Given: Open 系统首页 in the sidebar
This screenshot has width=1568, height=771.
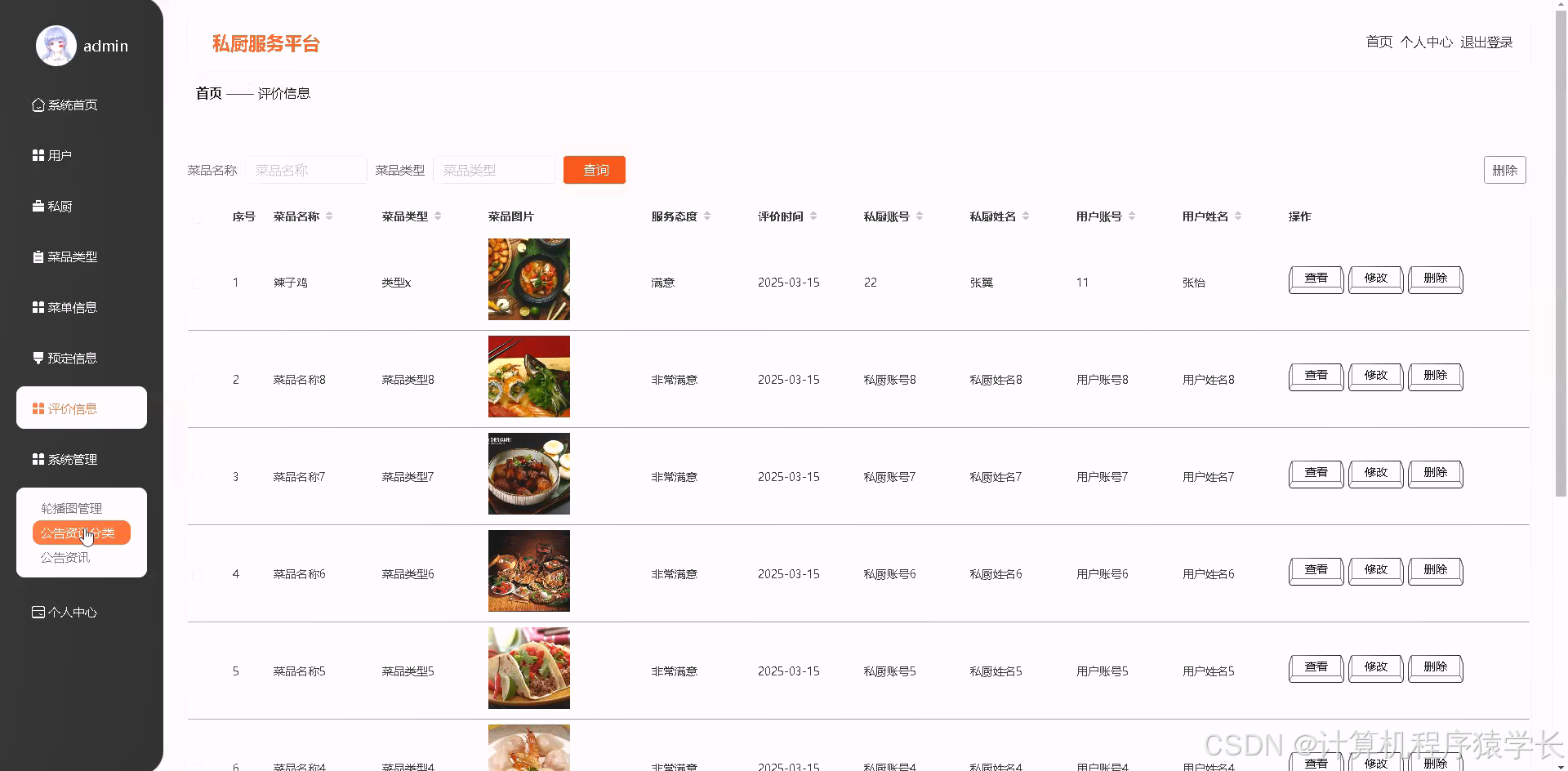Looking at the screenshot, I should coord(65,105).
